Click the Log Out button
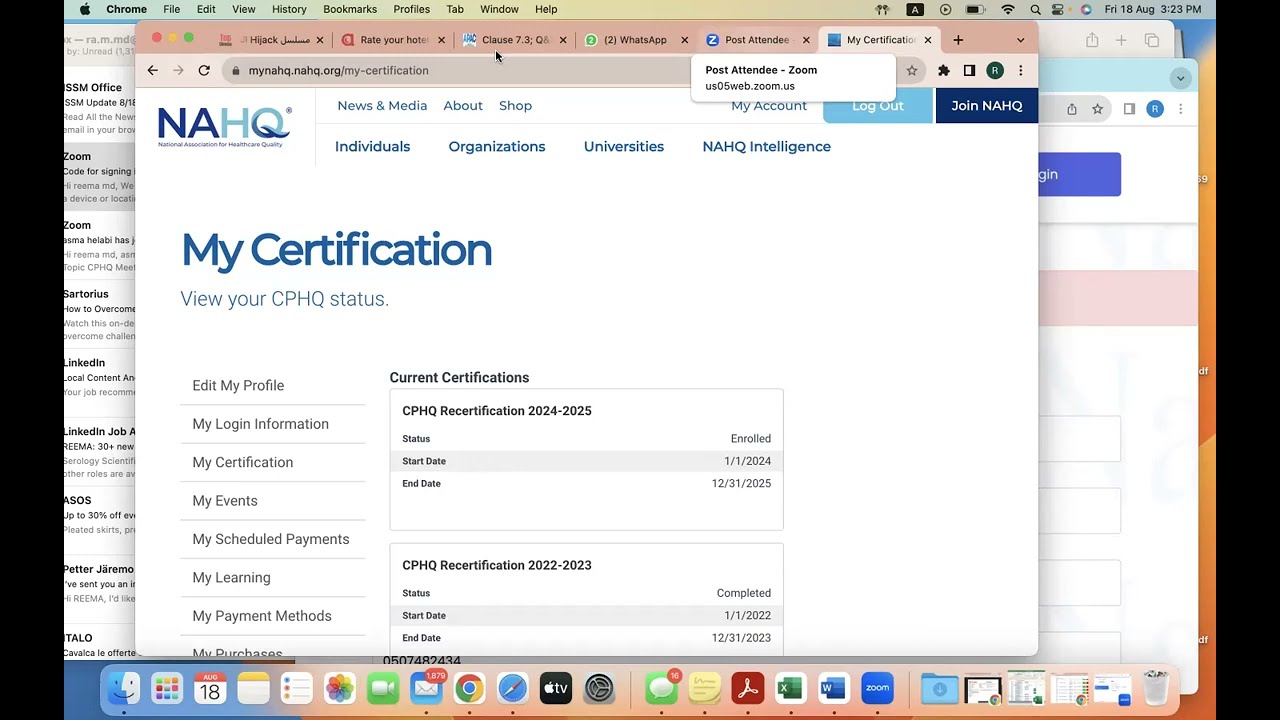The width and height of the screenshot is (1280, 720). [878, 106]
